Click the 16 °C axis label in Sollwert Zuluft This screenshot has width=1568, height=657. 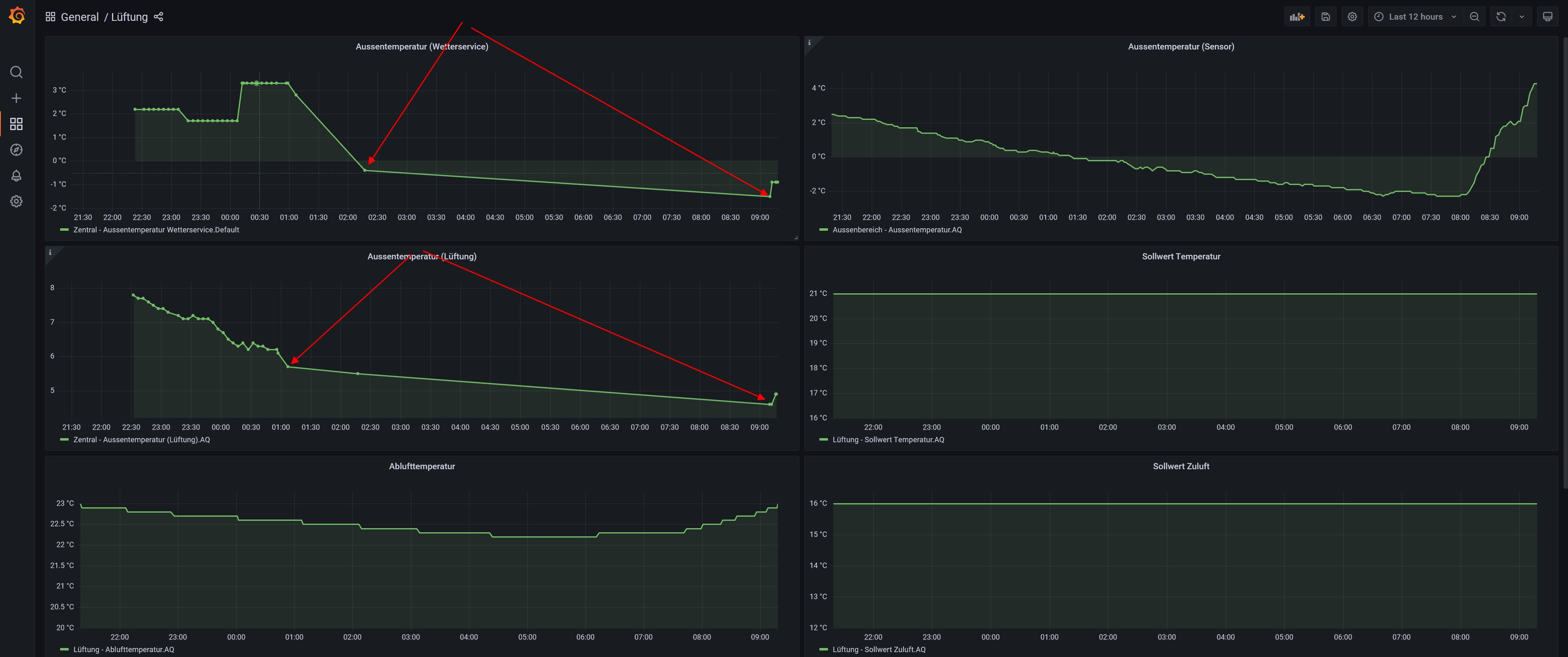pyautogui.click(x=818, y=504)
